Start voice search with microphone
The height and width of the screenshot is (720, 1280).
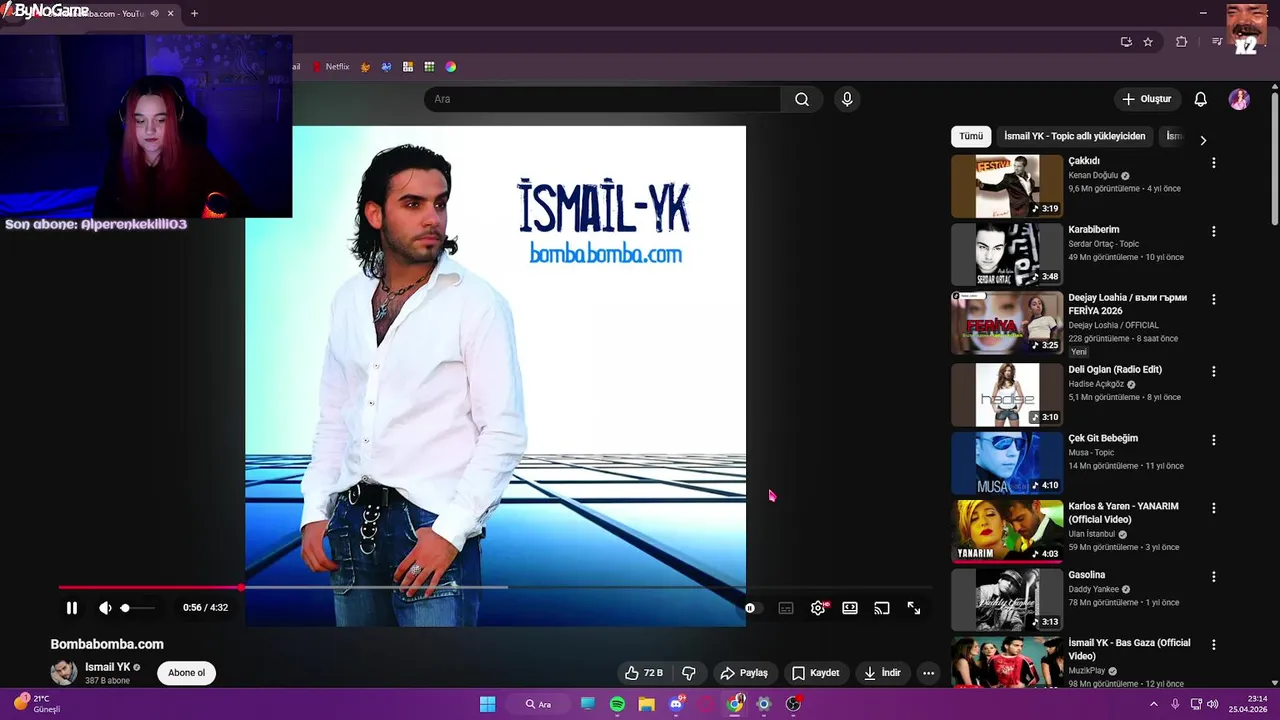coord(847,99)
